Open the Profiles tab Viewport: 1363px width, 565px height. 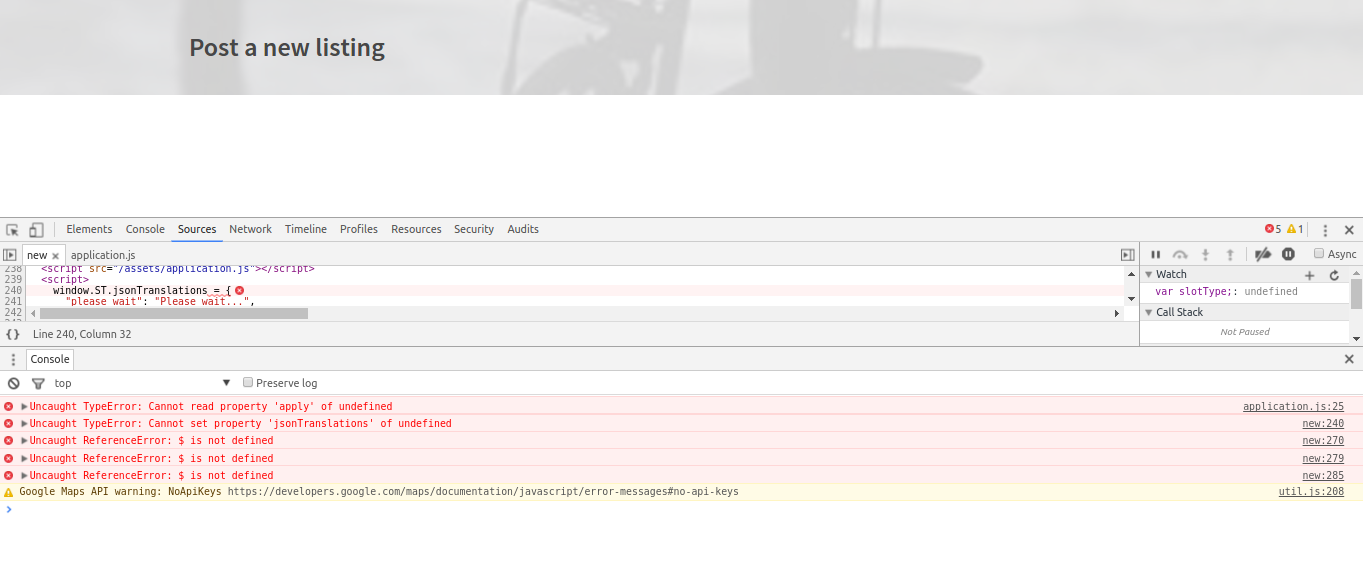359,229
